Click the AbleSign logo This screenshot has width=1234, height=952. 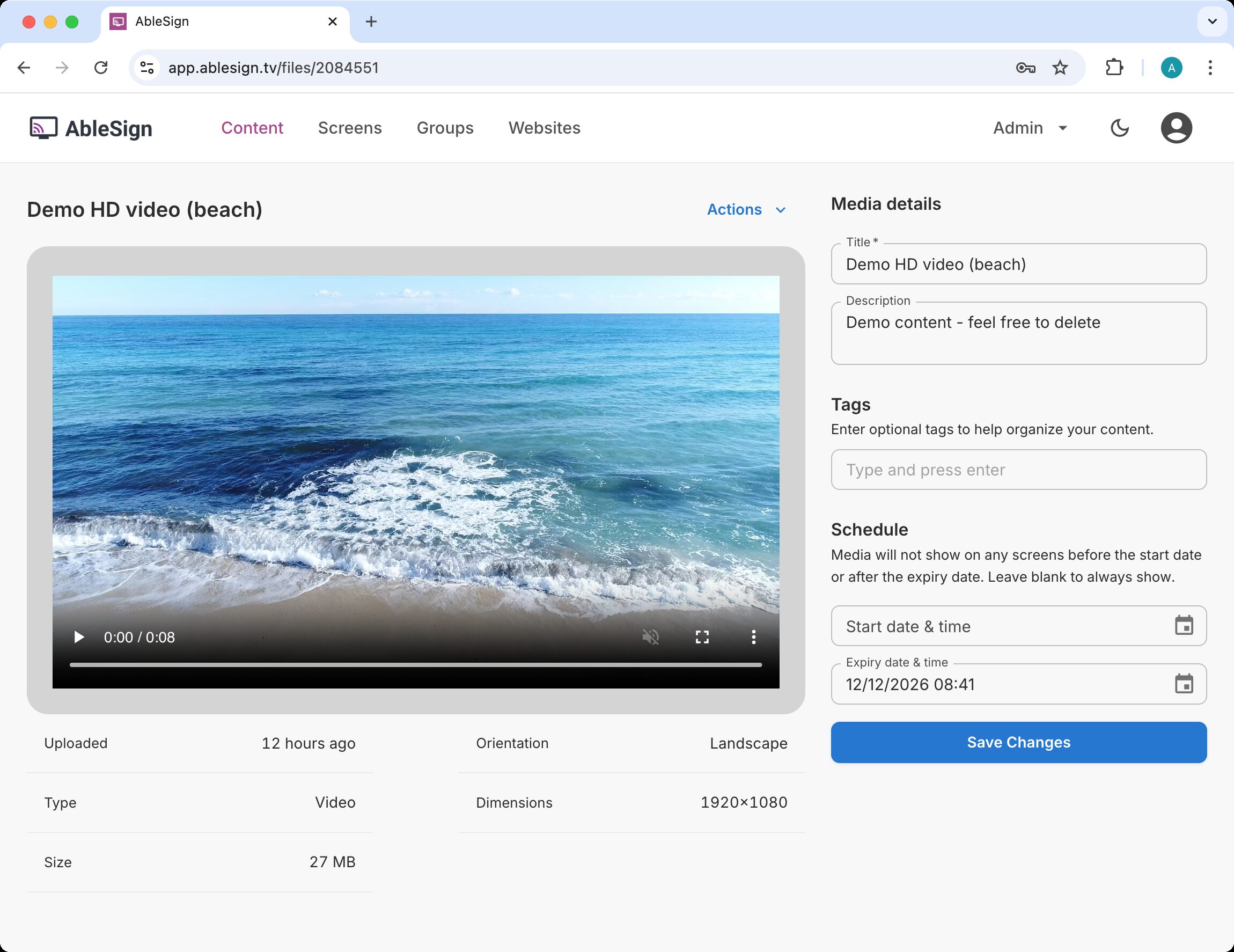coord(91,128)
